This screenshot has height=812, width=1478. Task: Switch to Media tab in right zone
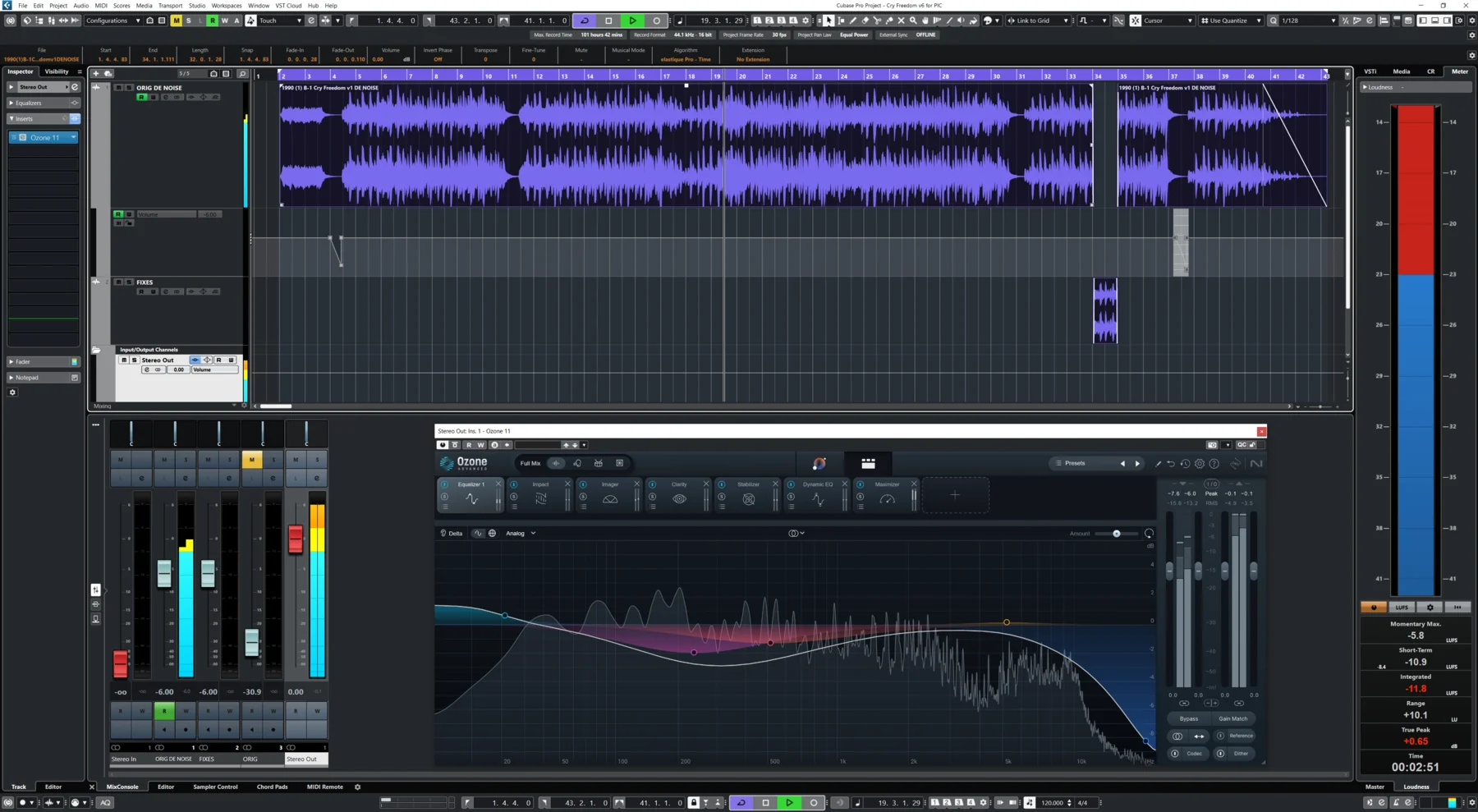pyautogui.click(x=1402, y=71)
